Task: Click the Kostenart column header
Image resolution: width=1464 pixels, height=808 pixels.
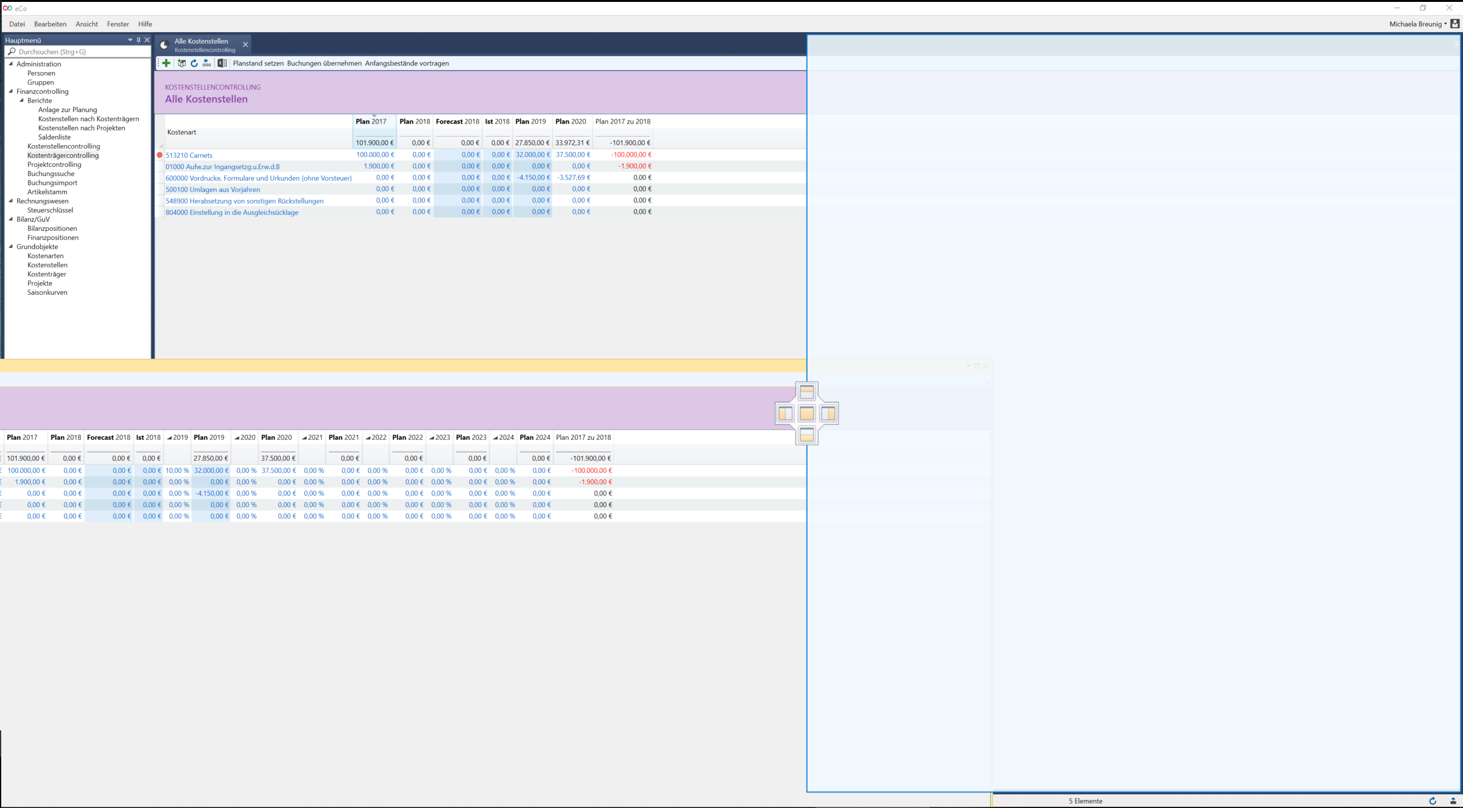Action: tap(181, 132)
